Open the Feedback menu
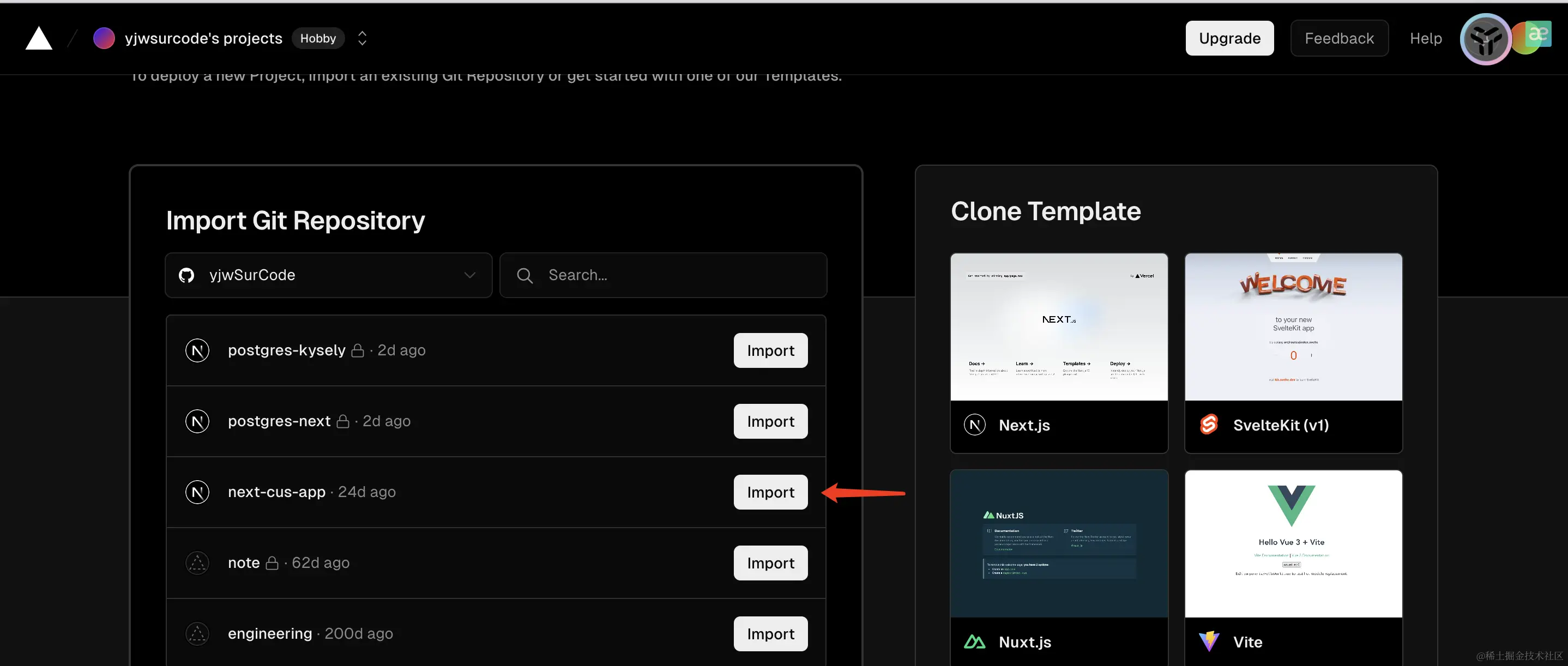 click(1339, 38)
